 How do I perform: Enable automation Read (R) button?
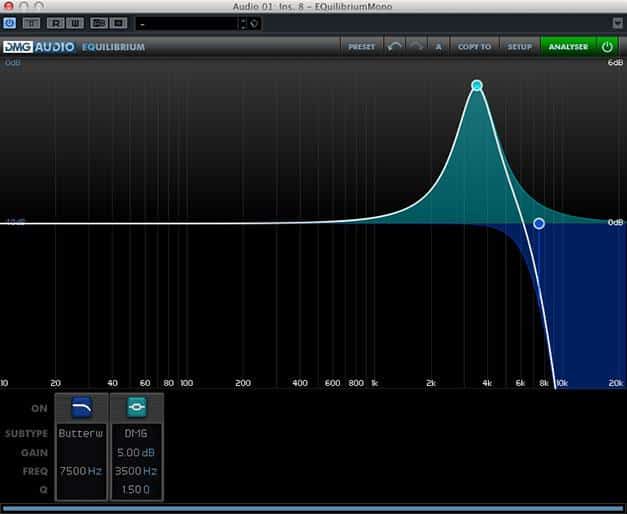click(x=56, y=23)
